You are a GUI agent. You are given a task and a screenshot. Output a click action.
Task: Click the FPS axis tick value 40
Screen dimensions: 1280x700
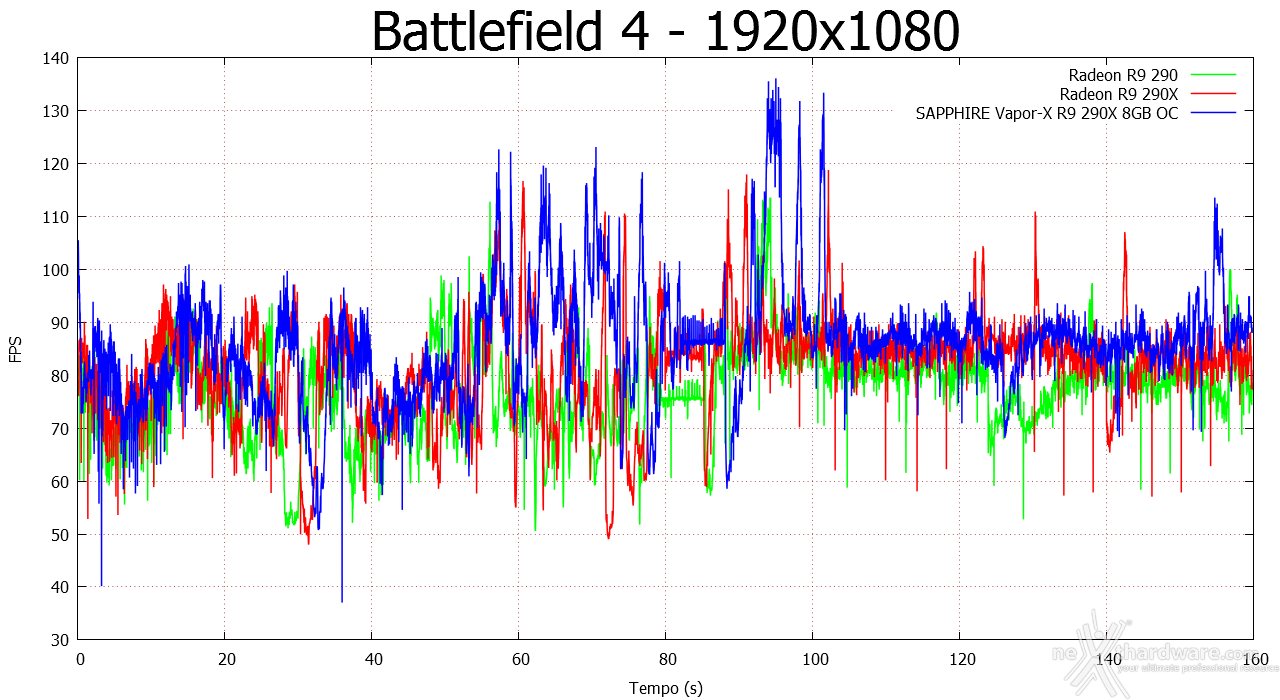[x=61, y=587]
